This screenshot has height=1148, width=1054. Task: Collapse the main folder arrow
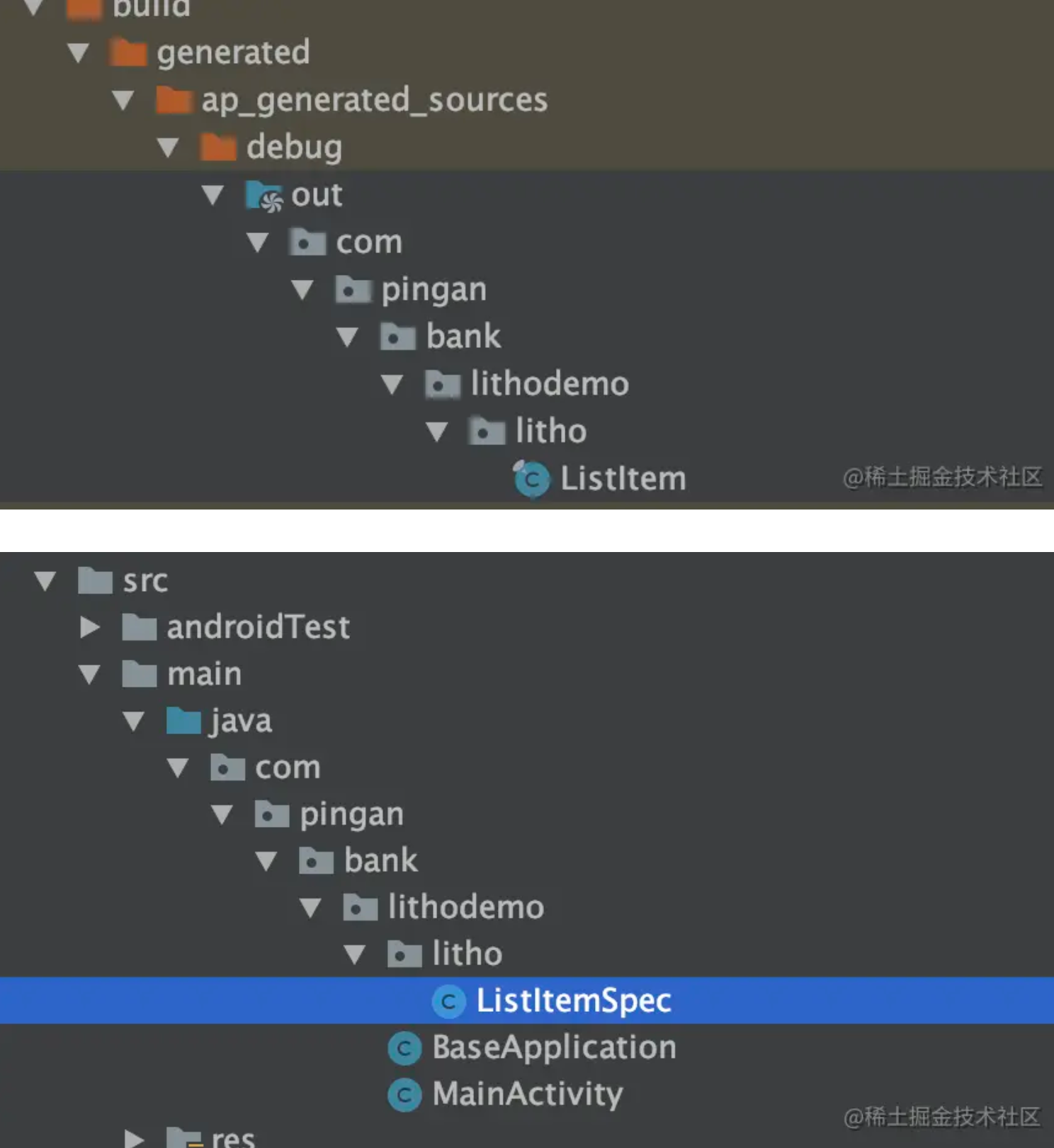click(89, 674)
